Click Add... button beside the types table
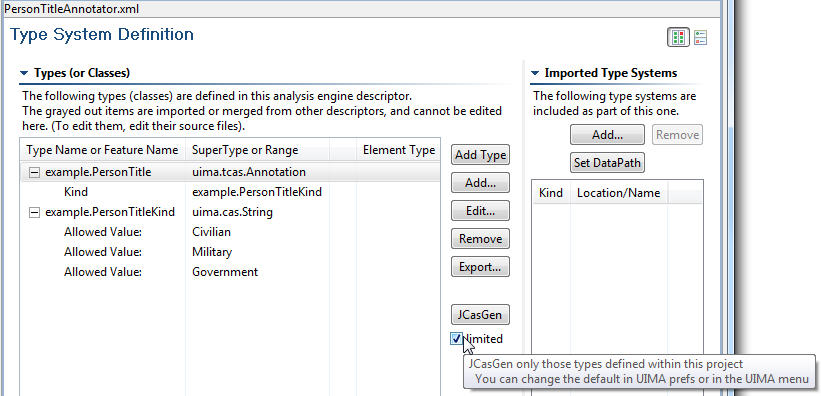This screenshot has width=821, height=396. pyautogui.click(x=480, y=183)
